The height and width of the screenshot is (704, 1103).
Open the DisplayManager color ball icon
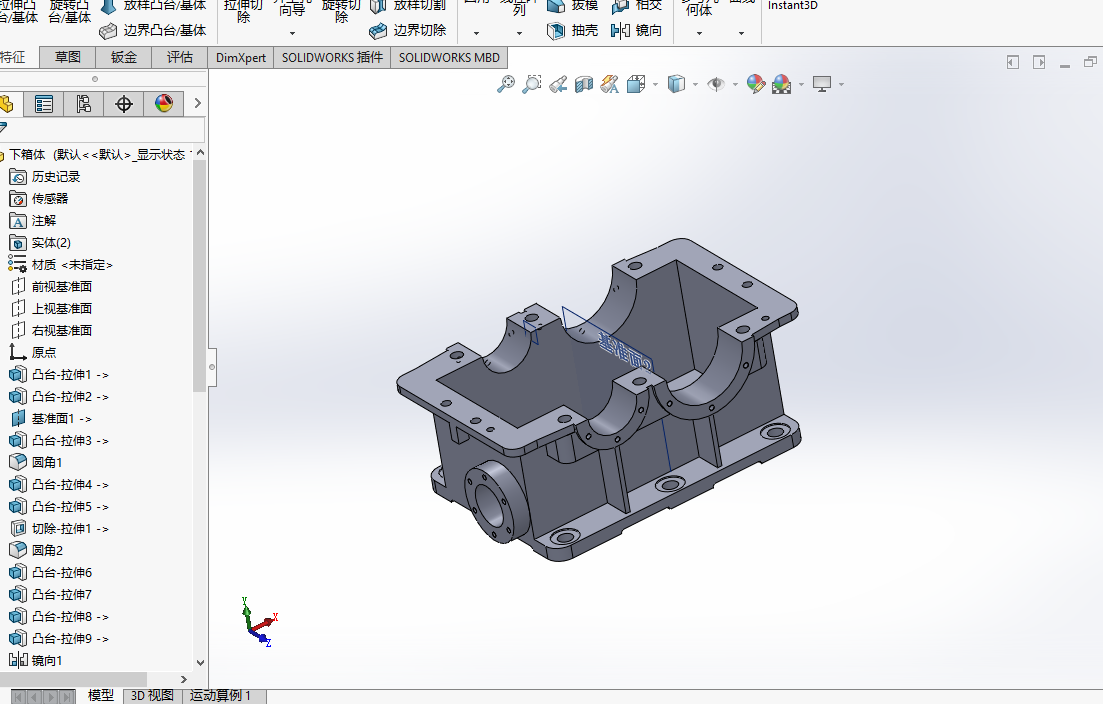tap(164, 105)
